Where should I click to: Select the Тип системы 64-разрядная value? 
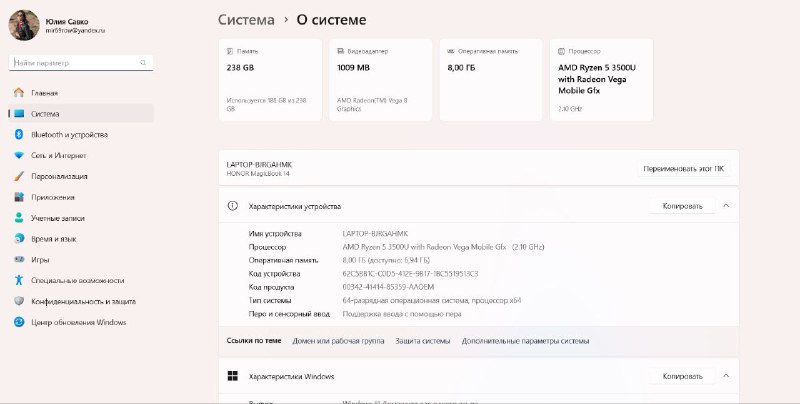[x=432, y=300]
